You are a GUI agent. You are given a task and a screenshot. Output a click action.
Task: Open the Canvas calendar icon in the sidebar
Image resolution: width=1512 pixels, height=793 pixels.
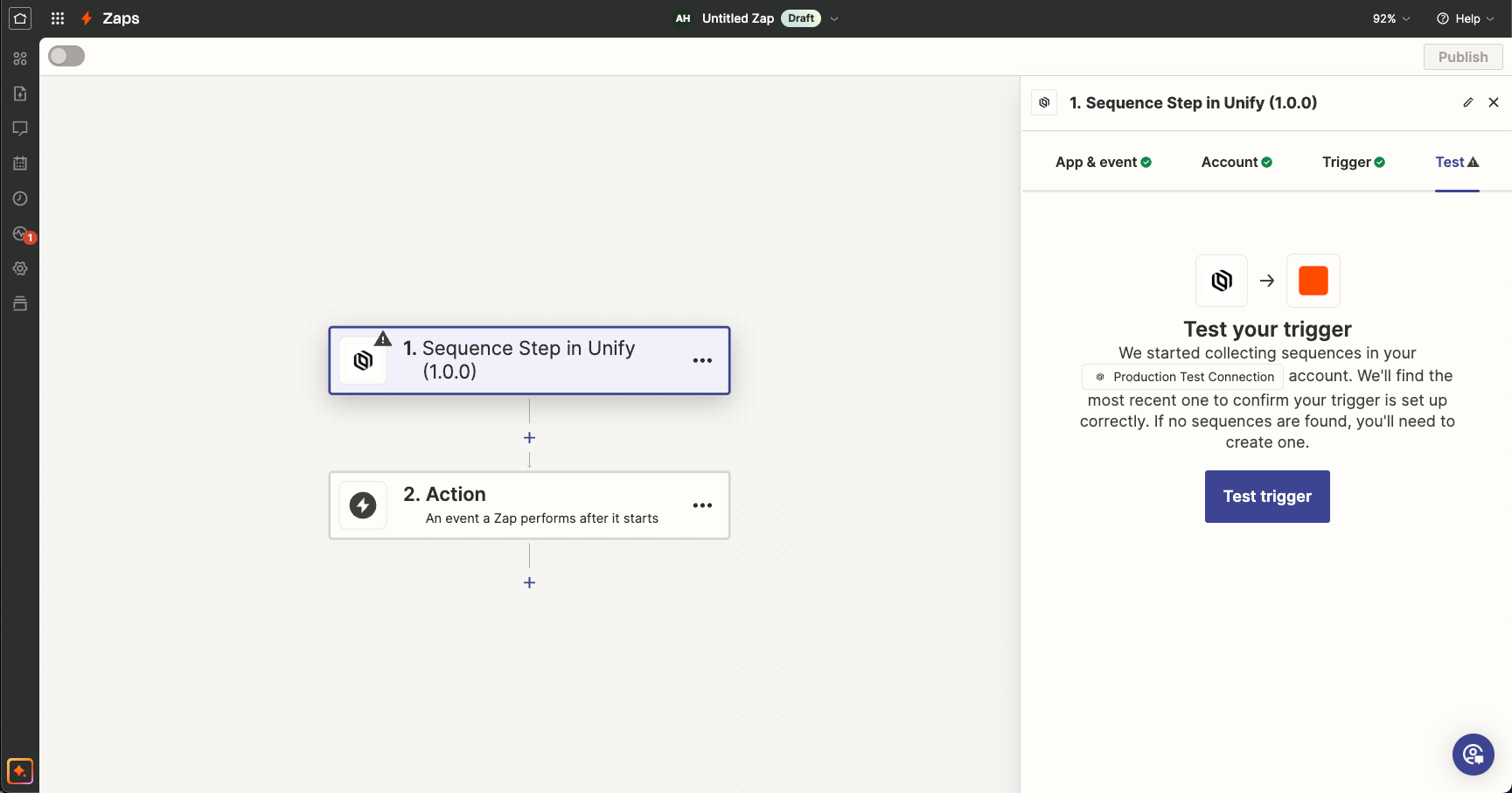coord(19,163)
